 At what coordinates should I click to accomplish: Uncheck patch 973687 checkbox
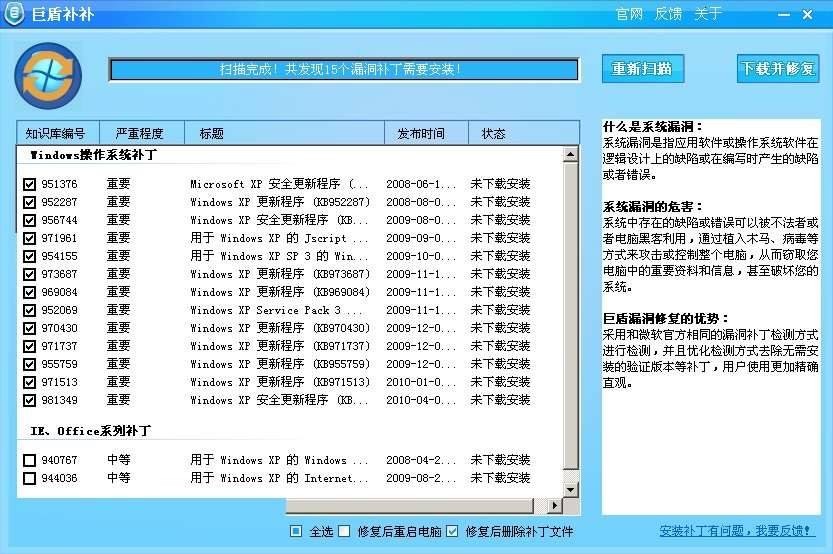click(29, 275)
